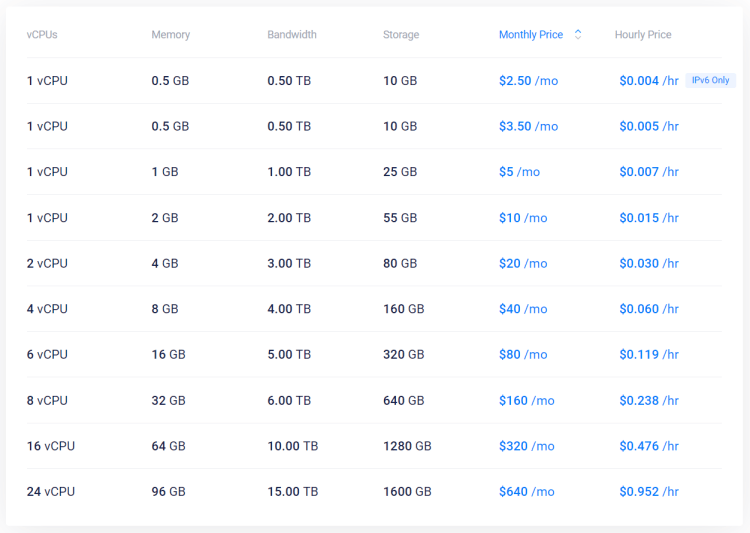
Task: Click the Bandwidth column header
Action: point(292,34)
